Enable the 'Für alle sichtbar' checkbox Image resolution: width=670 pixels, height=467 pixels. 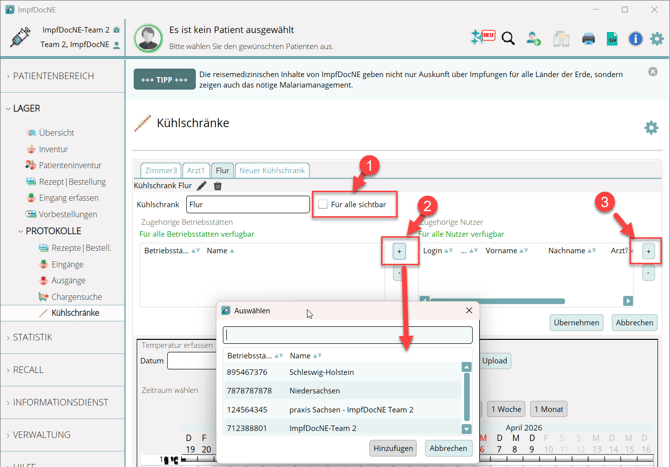323,204
